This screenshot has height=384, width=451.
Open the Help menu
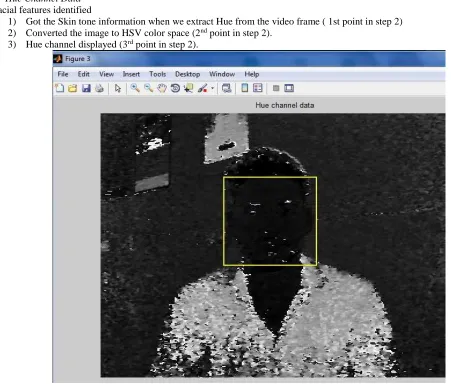pyautogui.click(x=252, y=74)
